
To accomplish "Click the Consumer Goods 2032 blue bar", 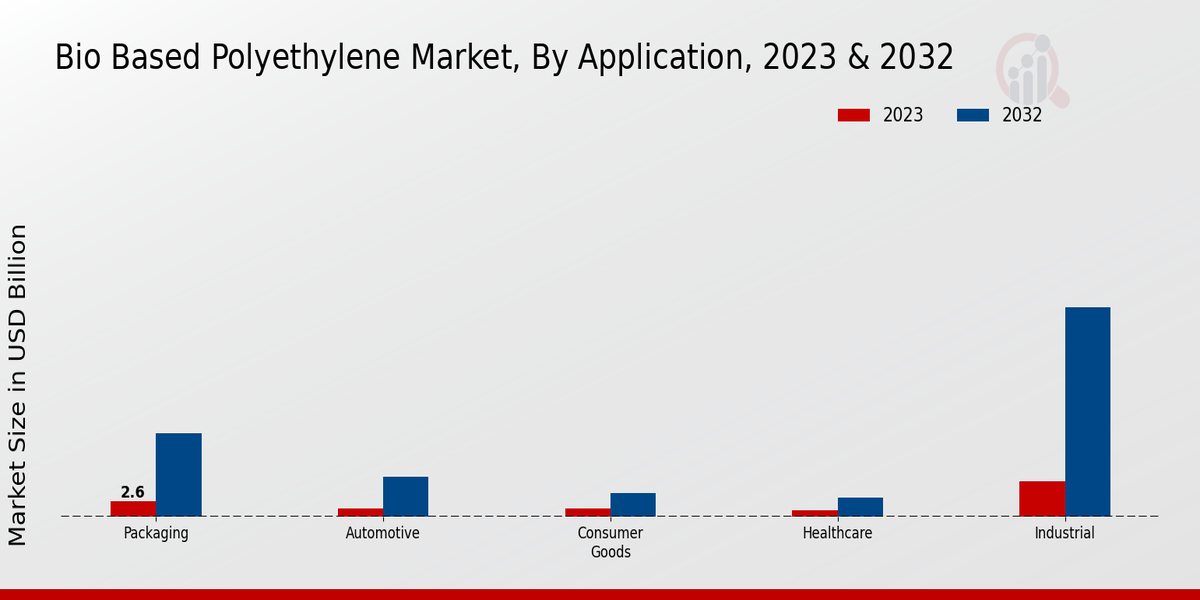I will tap(633, 504).
